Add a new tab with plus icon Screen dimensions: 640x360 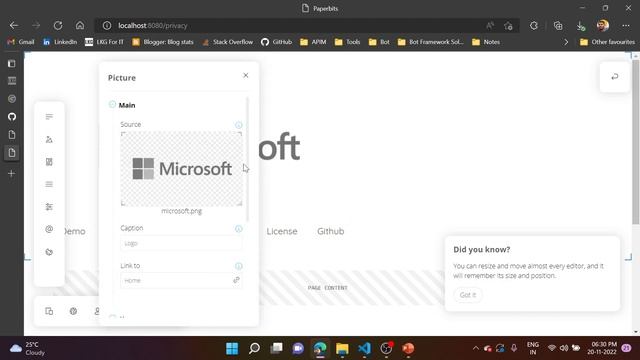(11, 174)
